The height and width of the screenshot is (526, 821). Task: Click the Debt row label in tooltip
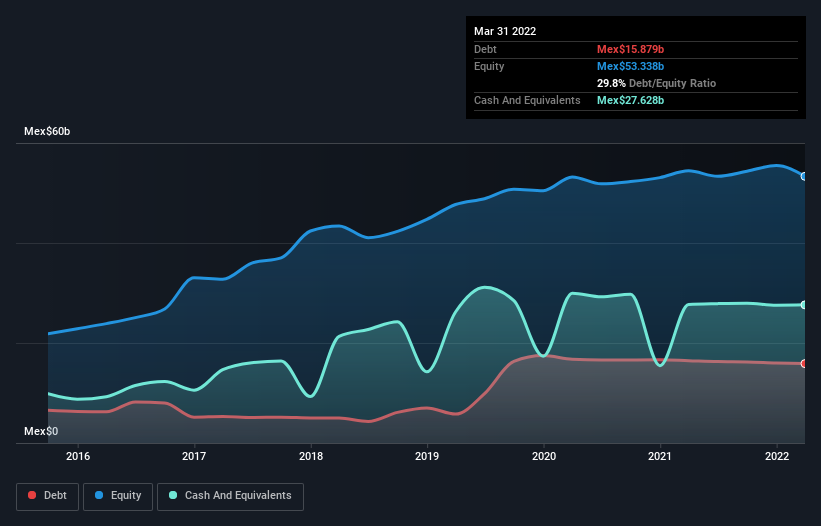click(x=485, y=49)
